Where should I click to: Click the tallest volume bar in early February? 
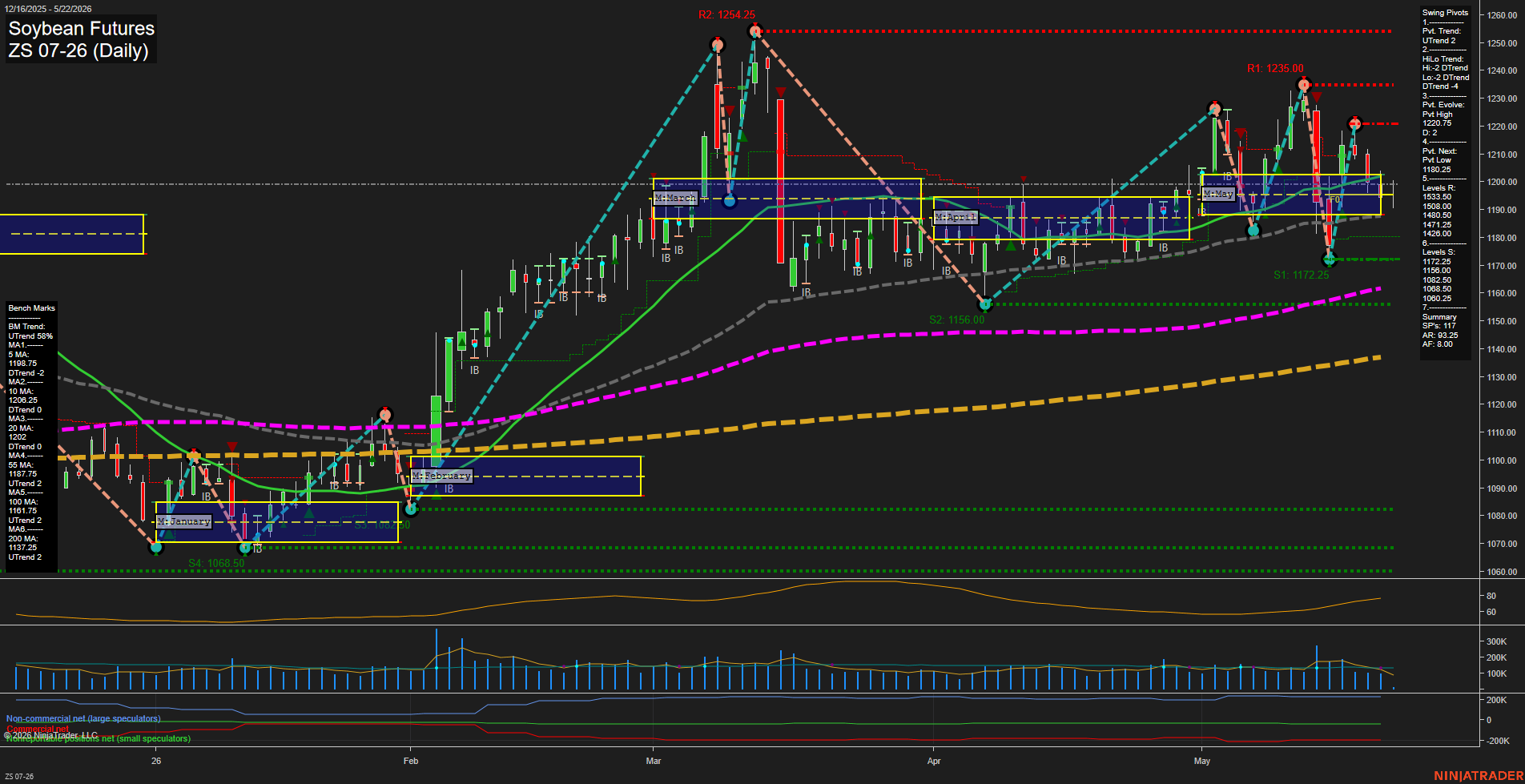coord(437,660)
